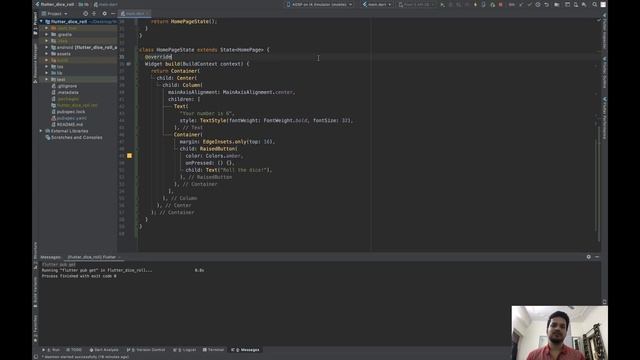Image resolution: width=640 pixels, height=360 pixels.
Task: Expand the gradle folder
Action: tap(47, 35)
